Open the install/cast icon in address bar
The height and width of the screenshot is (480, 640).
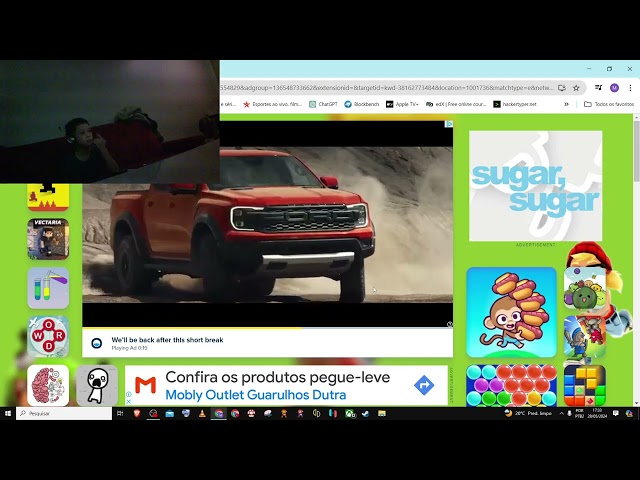(562, 88)
